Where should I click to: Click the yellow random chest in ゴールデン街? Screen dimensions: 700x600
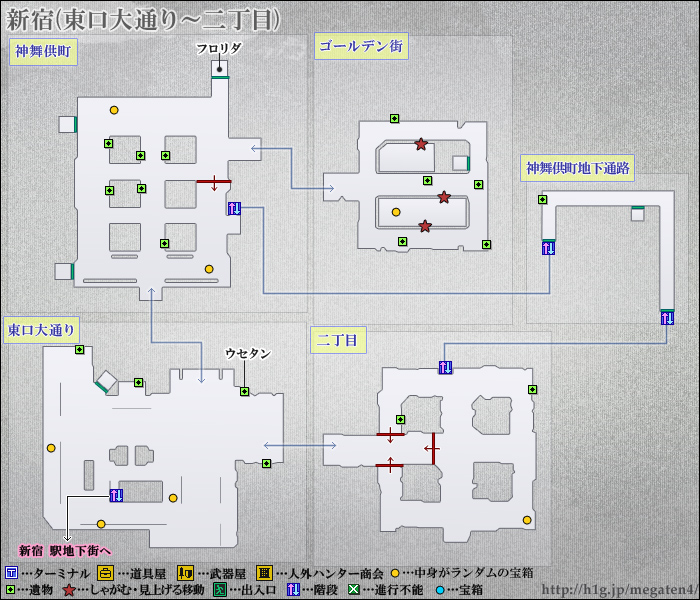tap(396, 212)
